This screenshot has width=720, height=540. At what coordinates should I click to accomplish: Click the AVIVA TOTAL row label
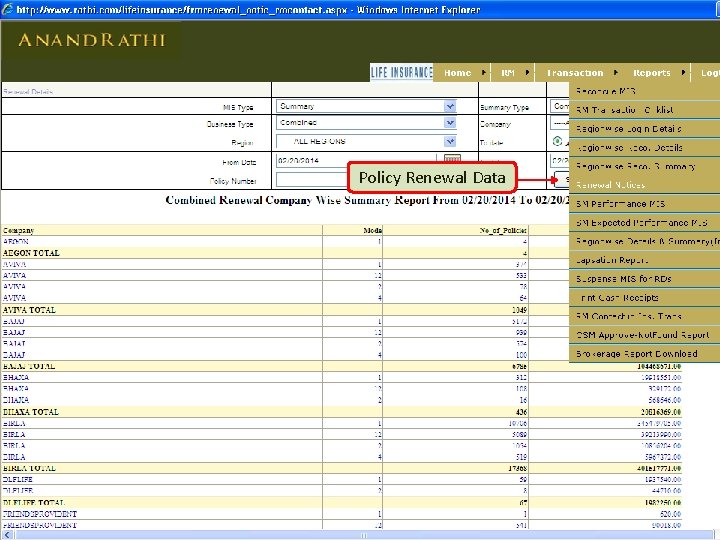[29, 310]
